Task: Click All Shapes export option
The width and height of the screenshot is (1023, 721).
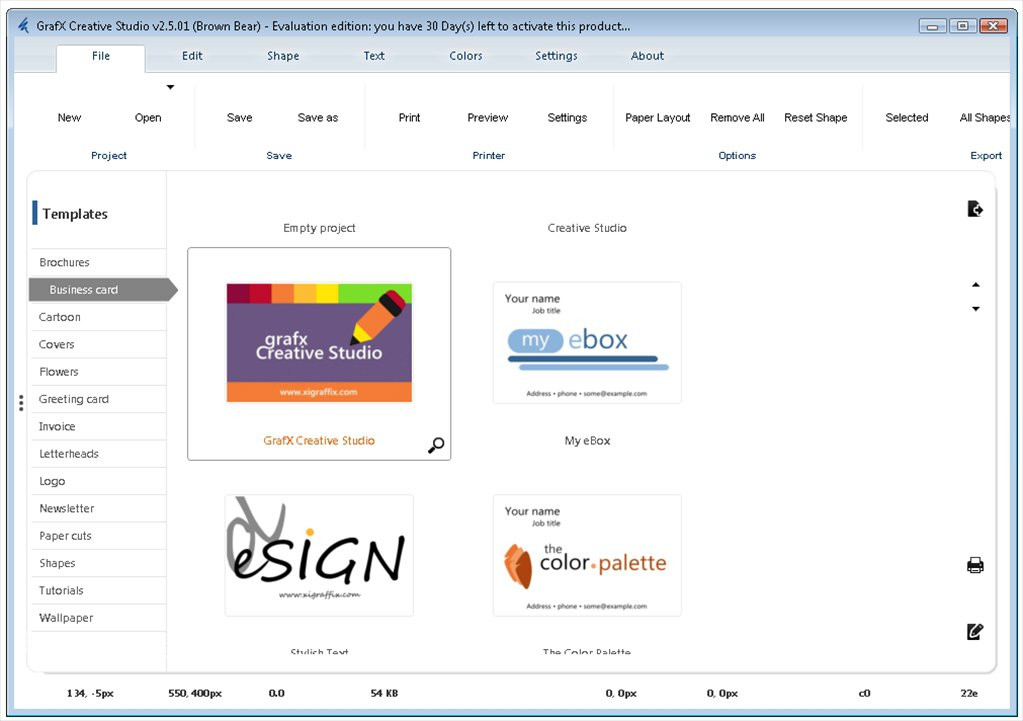Action: coord(985,117)
